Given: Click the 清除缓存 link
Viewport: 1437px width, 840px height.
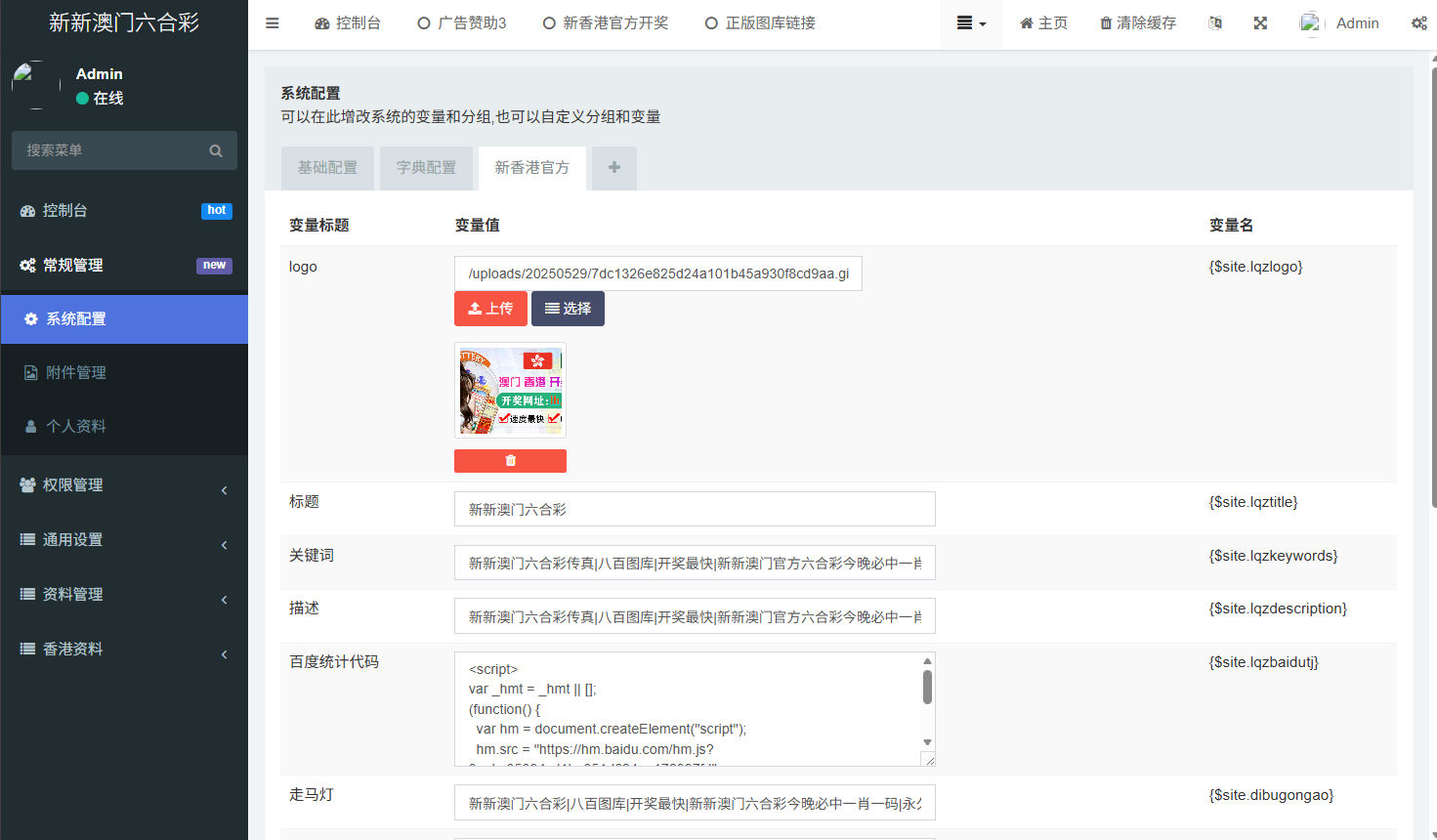Looking at the screenshot, I should tap(1138, 23).
